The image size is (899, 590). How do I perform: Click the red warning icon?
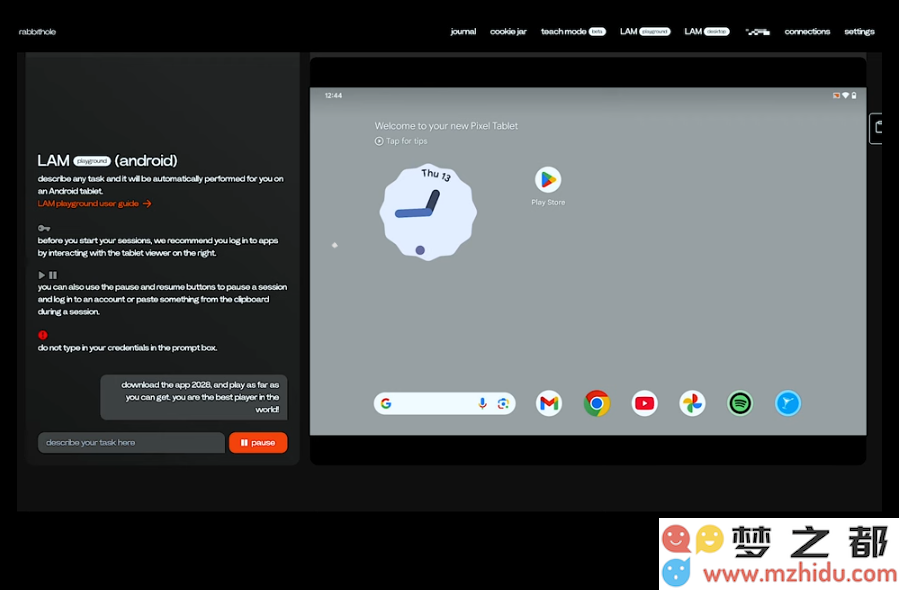click(x=42, y=335)
